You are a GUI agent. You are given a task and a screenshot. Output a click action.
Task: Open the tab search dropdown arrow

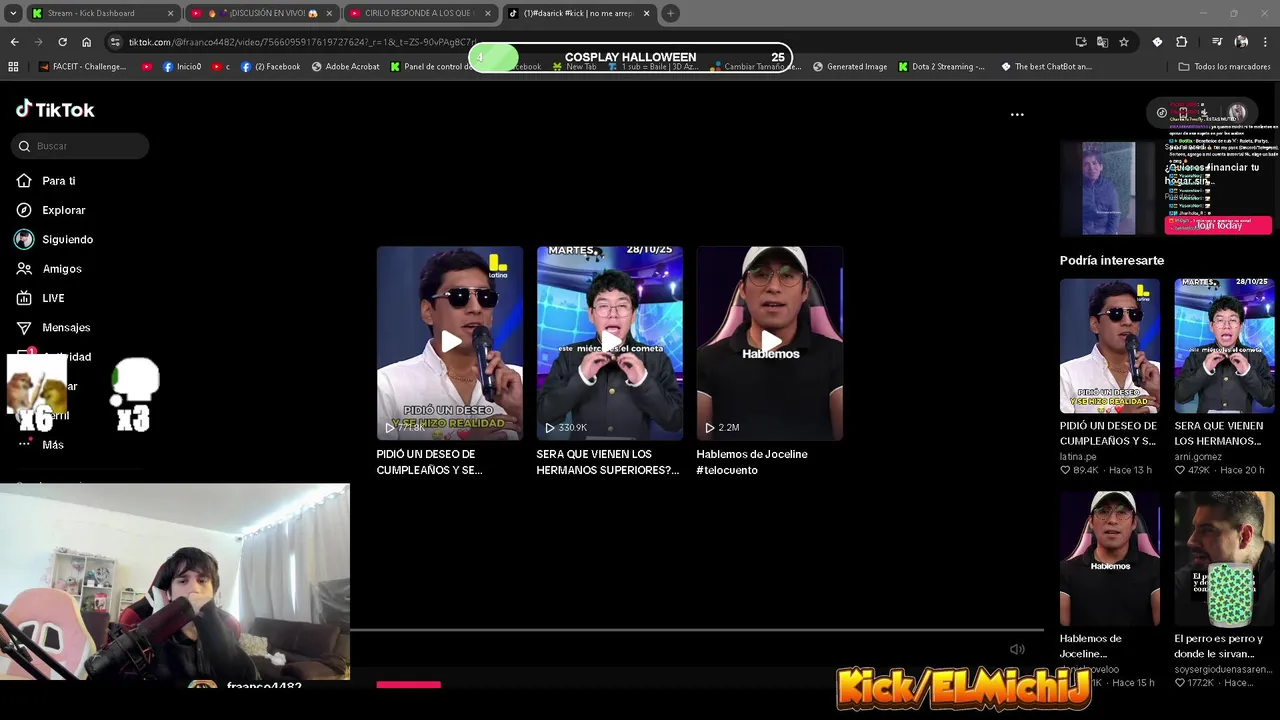13,13
